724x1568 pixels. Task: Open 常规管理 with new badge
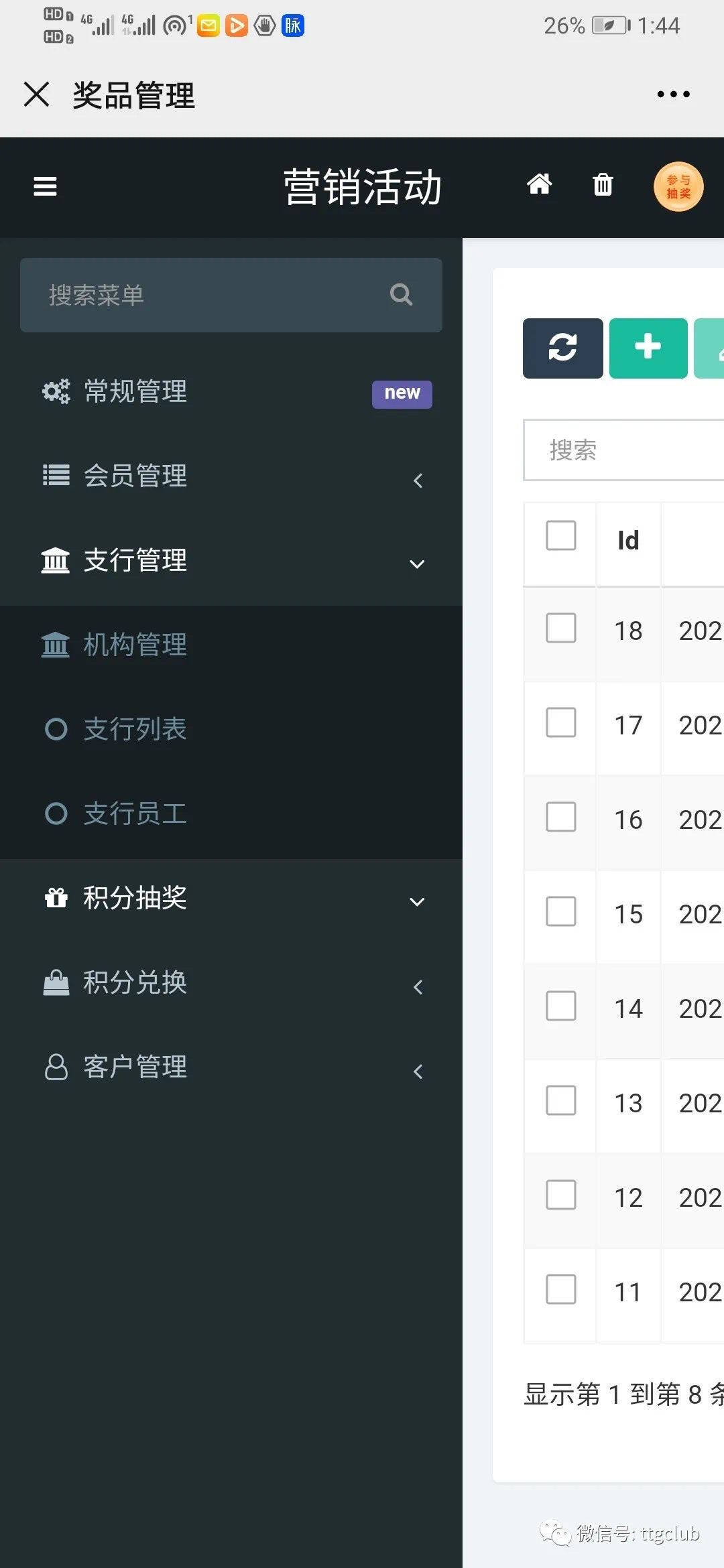[231, 392]
